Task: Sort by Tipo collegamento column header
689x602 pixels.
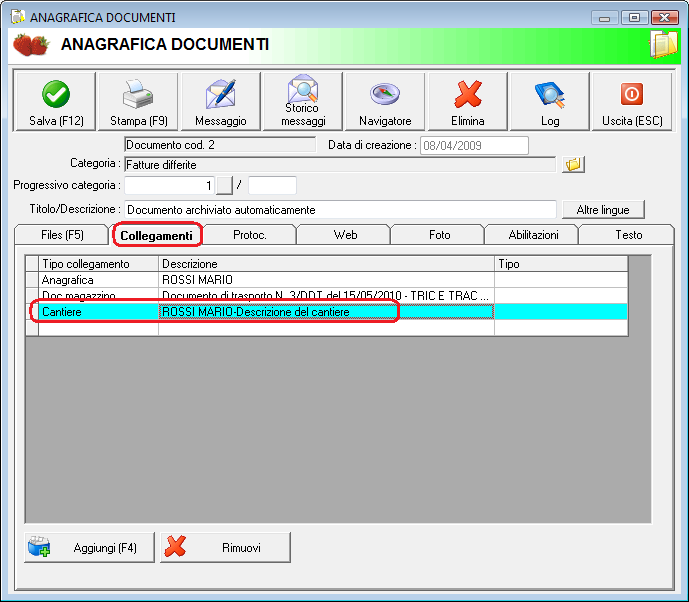Action: point(98,264)
